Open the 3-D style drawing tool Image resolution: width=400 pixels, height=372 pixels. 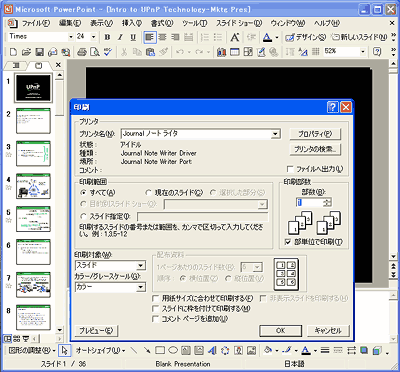(377, 350)
